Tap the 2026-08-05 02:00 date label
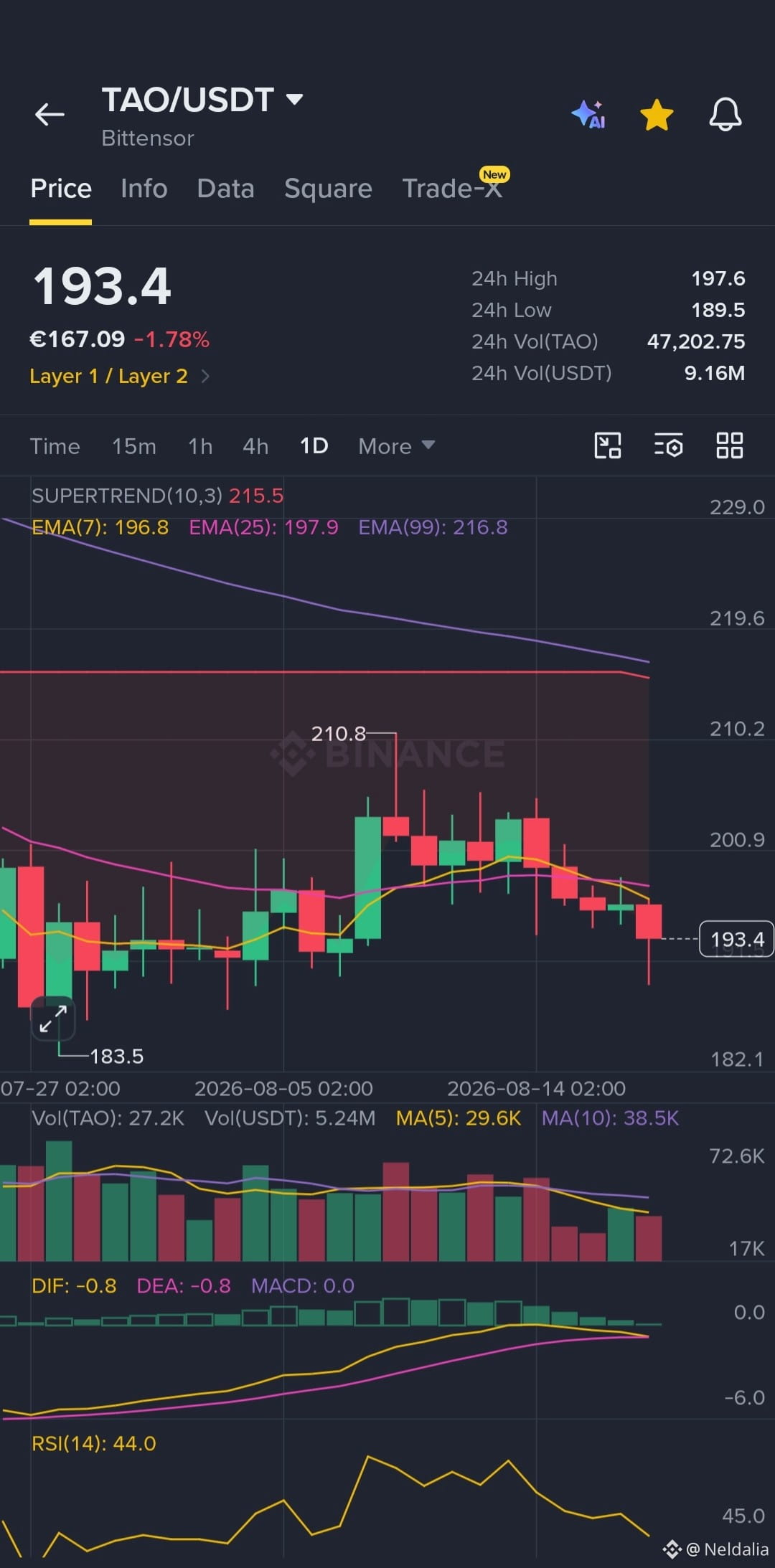This screenshot has width=775, height=1568. coord(283,1088)
